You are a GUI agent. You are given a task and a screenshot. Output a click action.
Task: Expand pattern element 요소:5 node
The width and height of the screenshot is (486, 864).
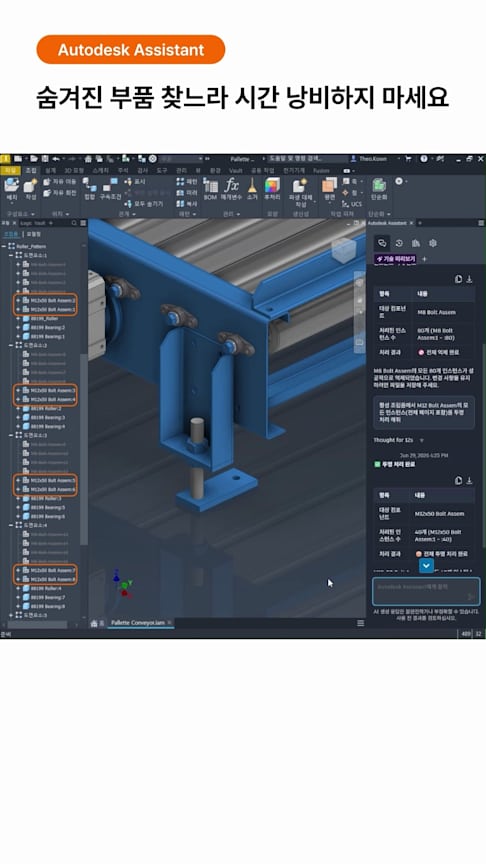coord(11,615)
